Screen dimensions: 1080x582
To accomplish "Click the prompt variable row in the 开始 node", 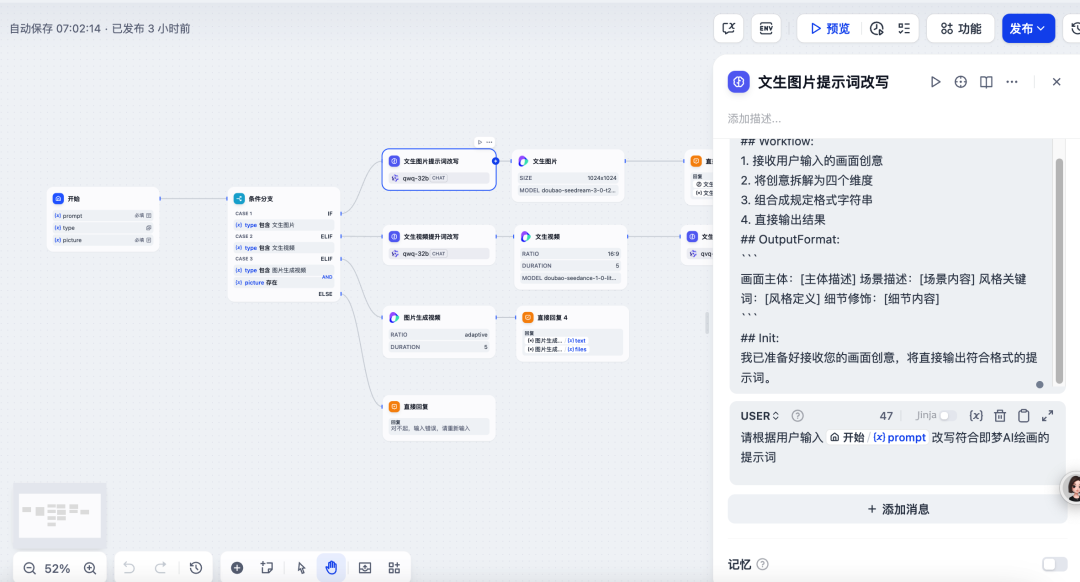I will [103, 216].
